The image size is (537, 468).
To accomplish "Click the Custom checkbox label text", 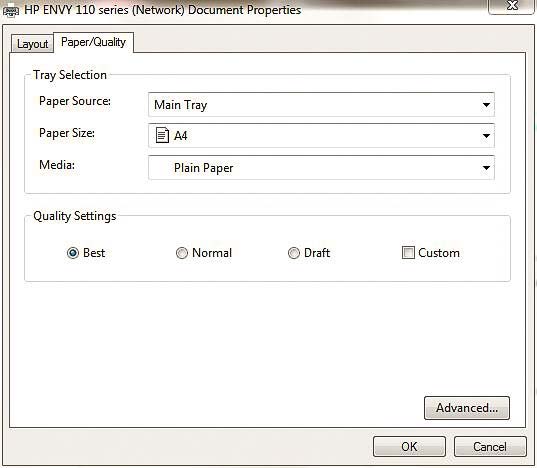I will point(439,253).
